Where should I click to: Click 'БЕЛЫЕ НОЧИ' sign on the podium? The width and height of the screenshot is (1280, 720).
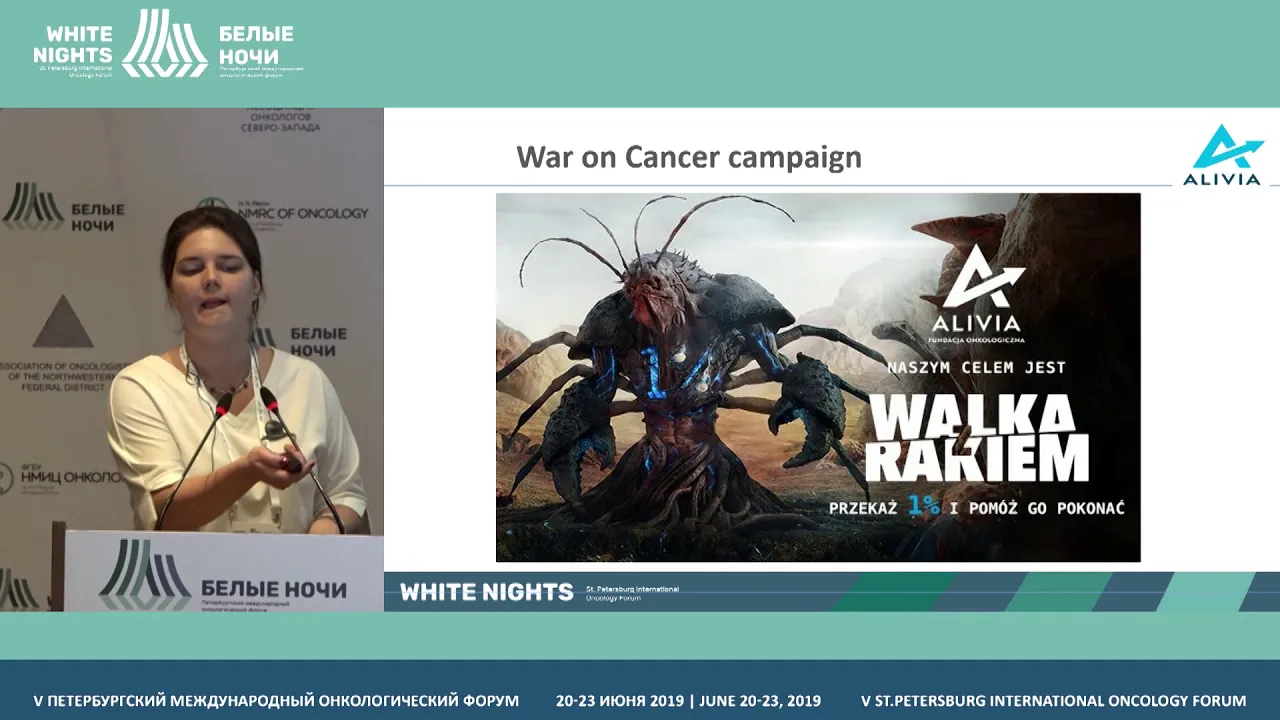tap(274, 588)
